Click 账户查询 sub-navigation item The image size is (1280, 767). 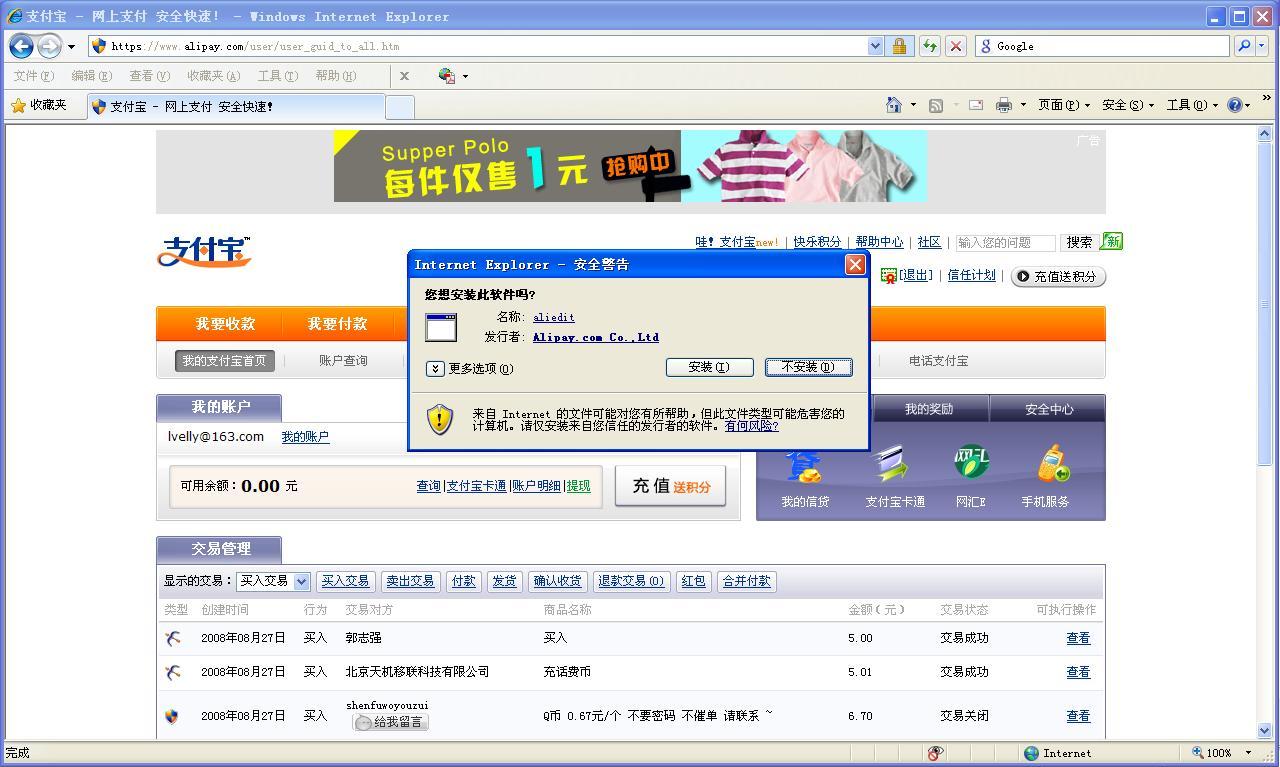pos(343,361)
